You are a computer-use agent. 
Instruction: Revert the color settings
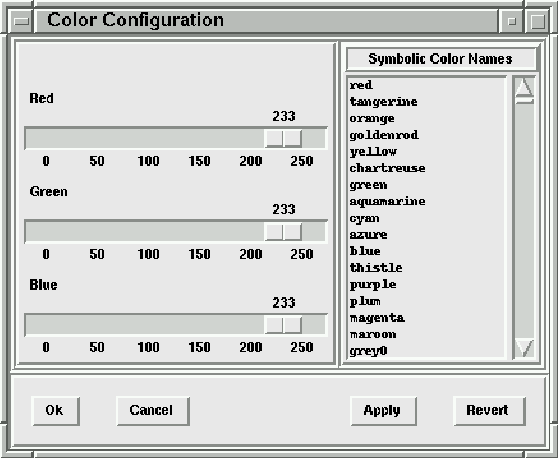(x=489, y=411)
